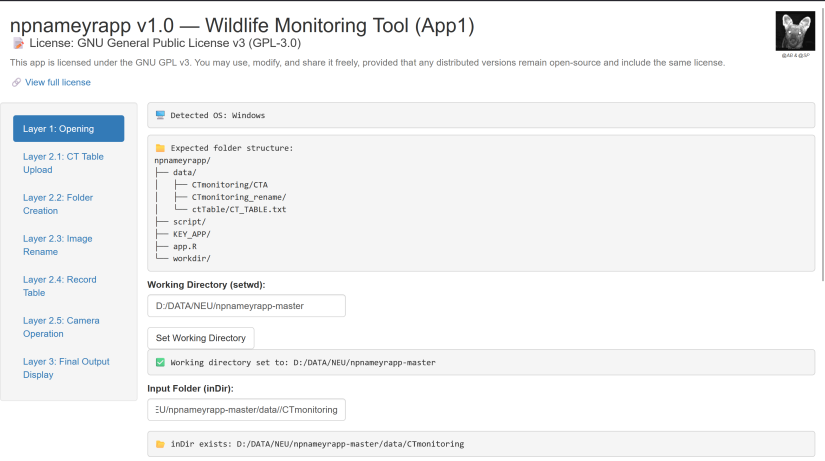Click the computer icon beside Detected OS
This screenshot has width=825, height=461.
[160, 115]
